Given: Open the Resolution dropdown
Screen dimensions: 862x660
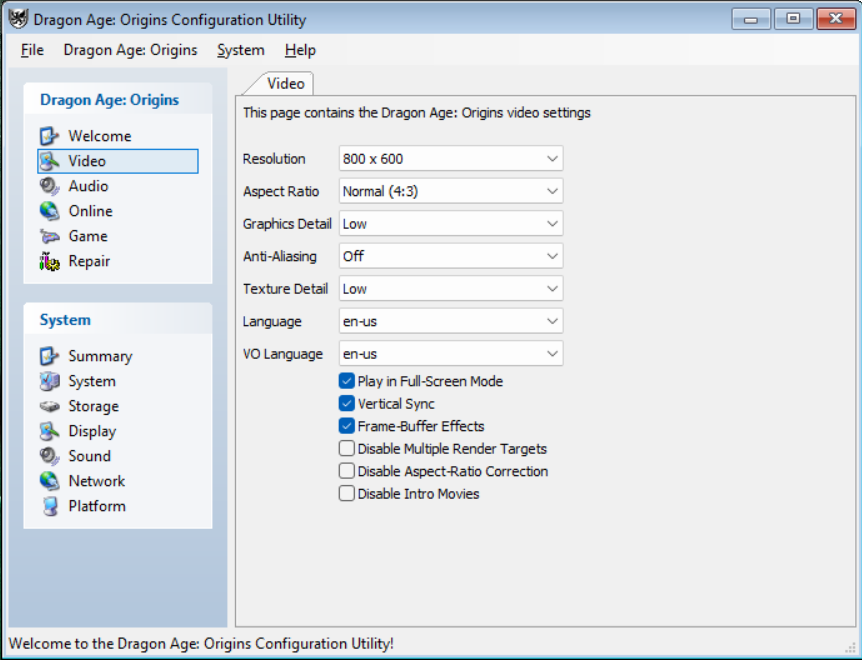Looking at the screenshot, I should click(x=451, y=159).
